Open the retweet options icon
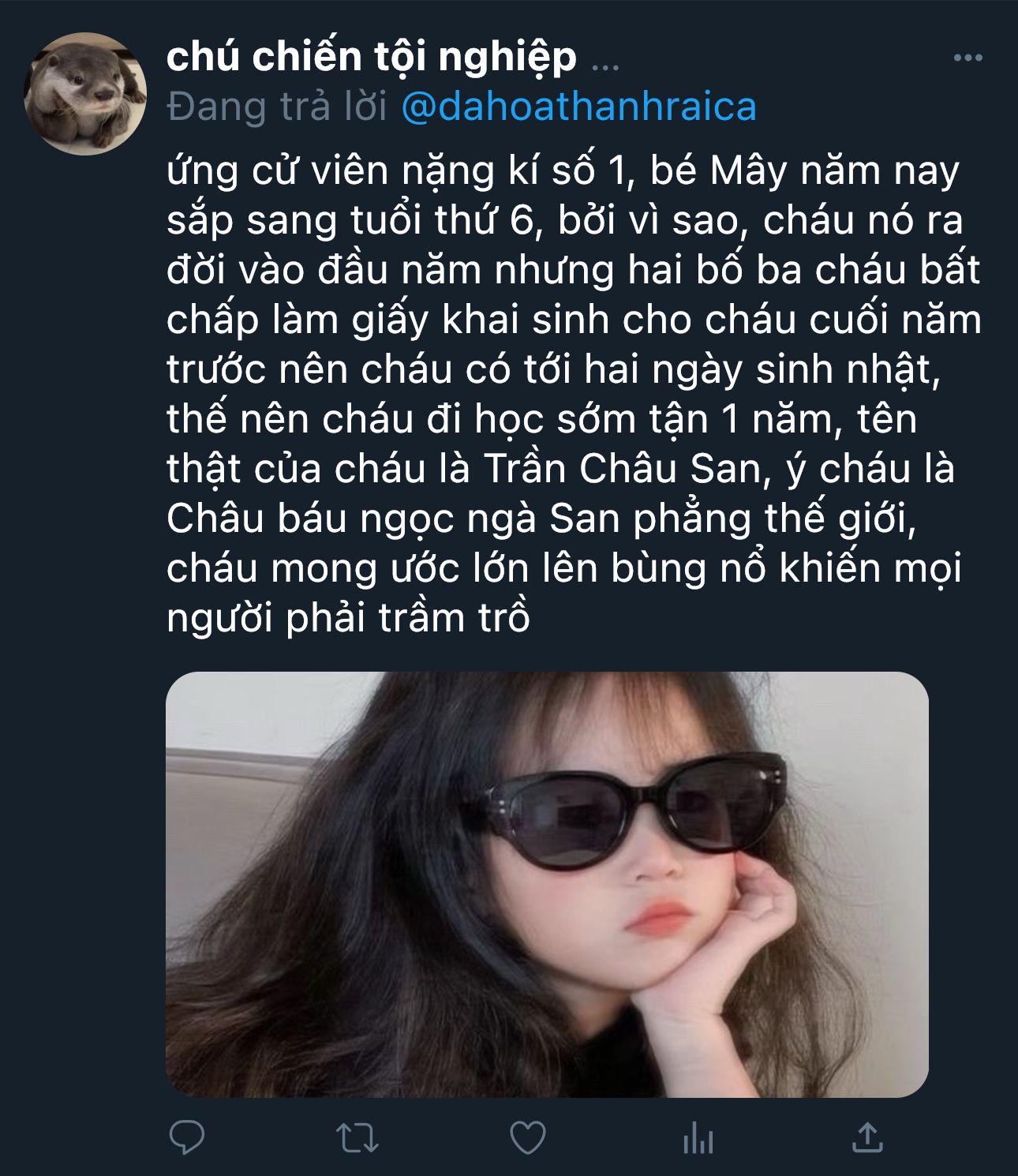The height and width of the screenshot is (1176, 1018). pos(357,1138)
